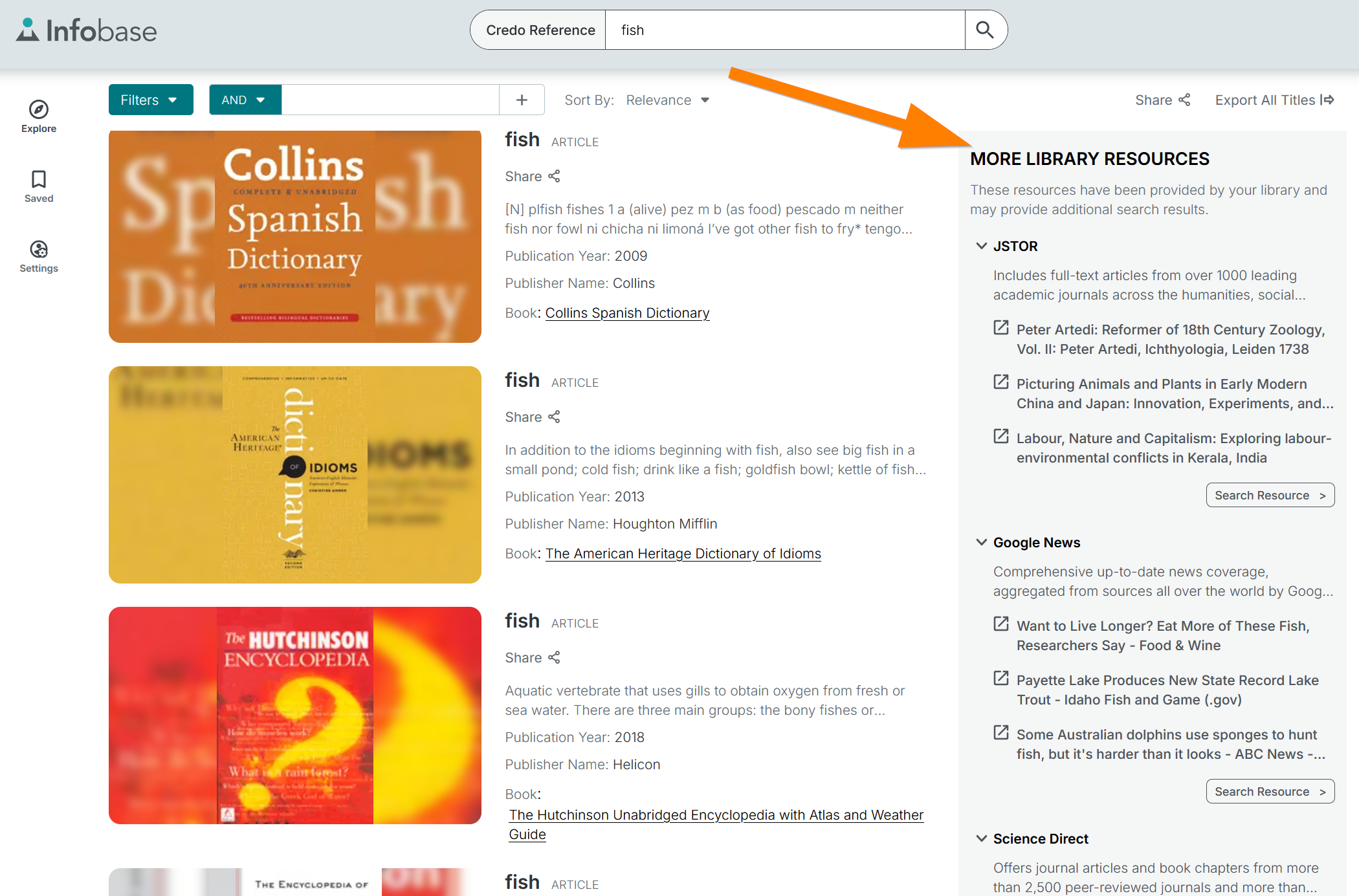Open Labour, Nature and Capitalism Kerala article
Viewport: 1359px width, 896px height.
click(x=1174, y=448)
